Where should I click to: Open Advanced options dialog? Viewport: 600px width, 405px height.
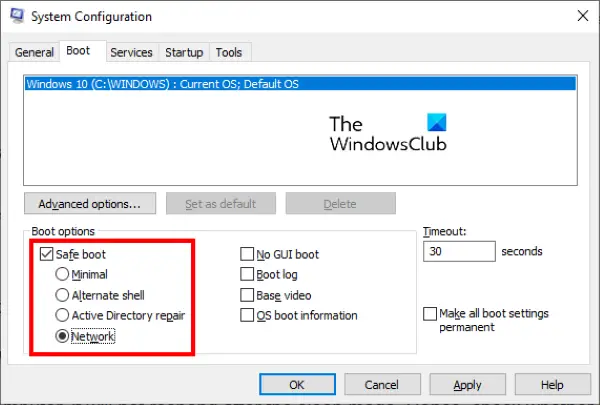tap(90, 204)
